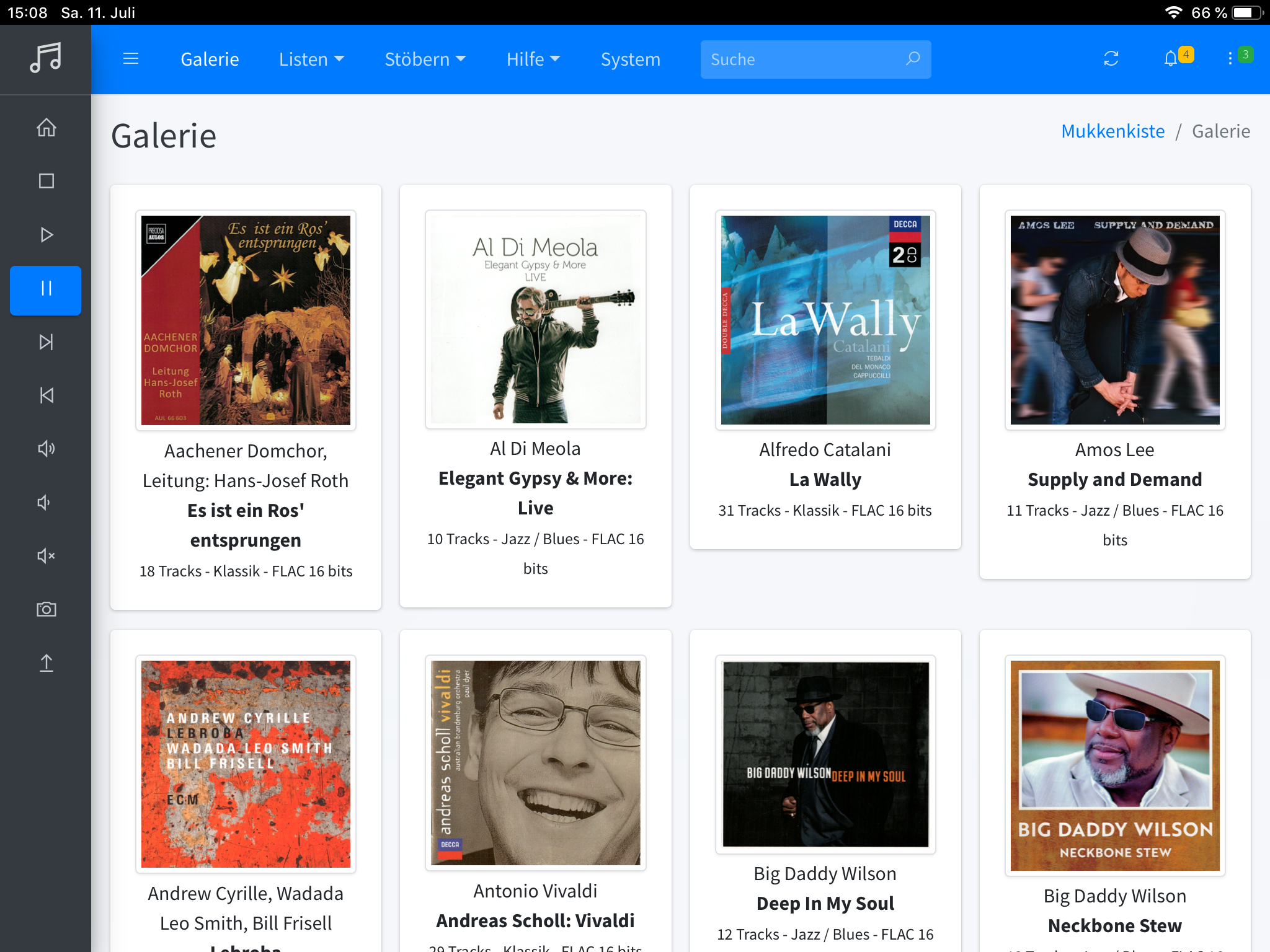Viewport: 1270px width, 952px height.
Task: Open the Neckbone Stew album cover
Action: 1115,765
